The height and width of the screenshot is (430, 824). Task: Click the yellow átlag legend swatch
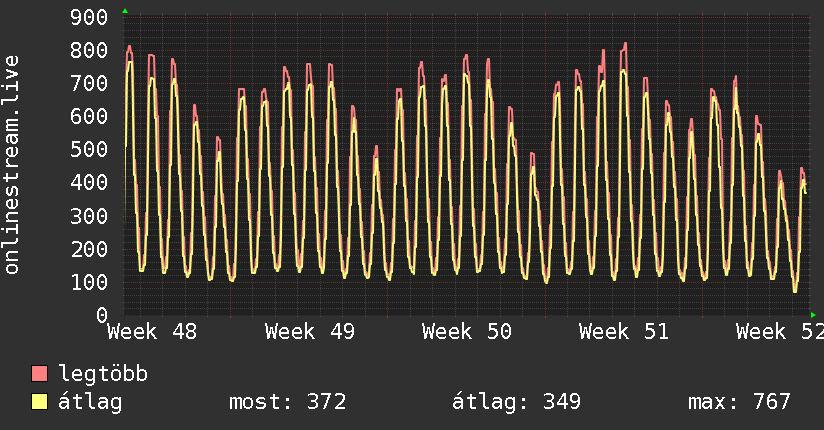(40, 402)
